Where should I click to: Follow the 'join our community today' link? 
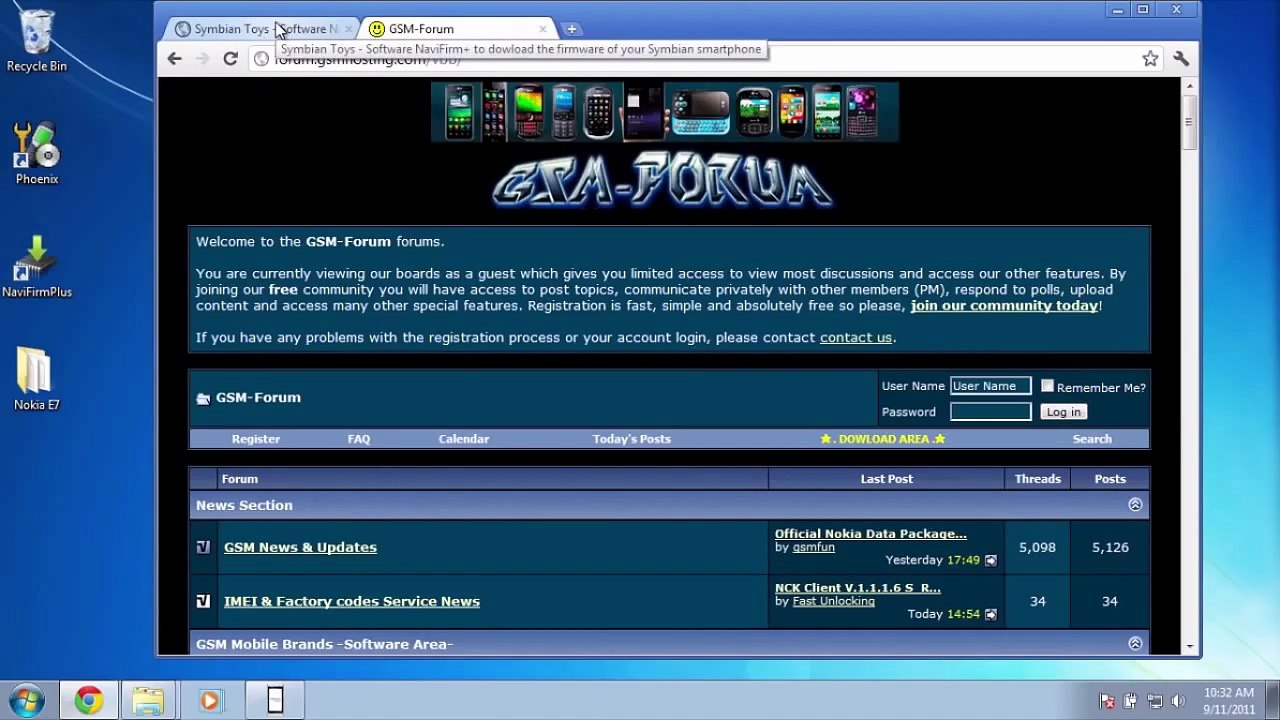point(1004,306)
